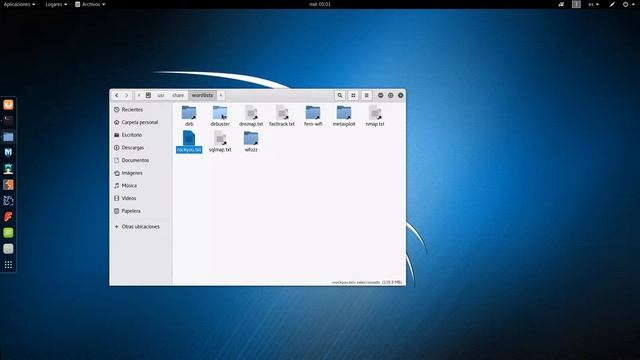Open Imágenes in the sidebar
The image size is (640, 360).
(x=141, y=173)
